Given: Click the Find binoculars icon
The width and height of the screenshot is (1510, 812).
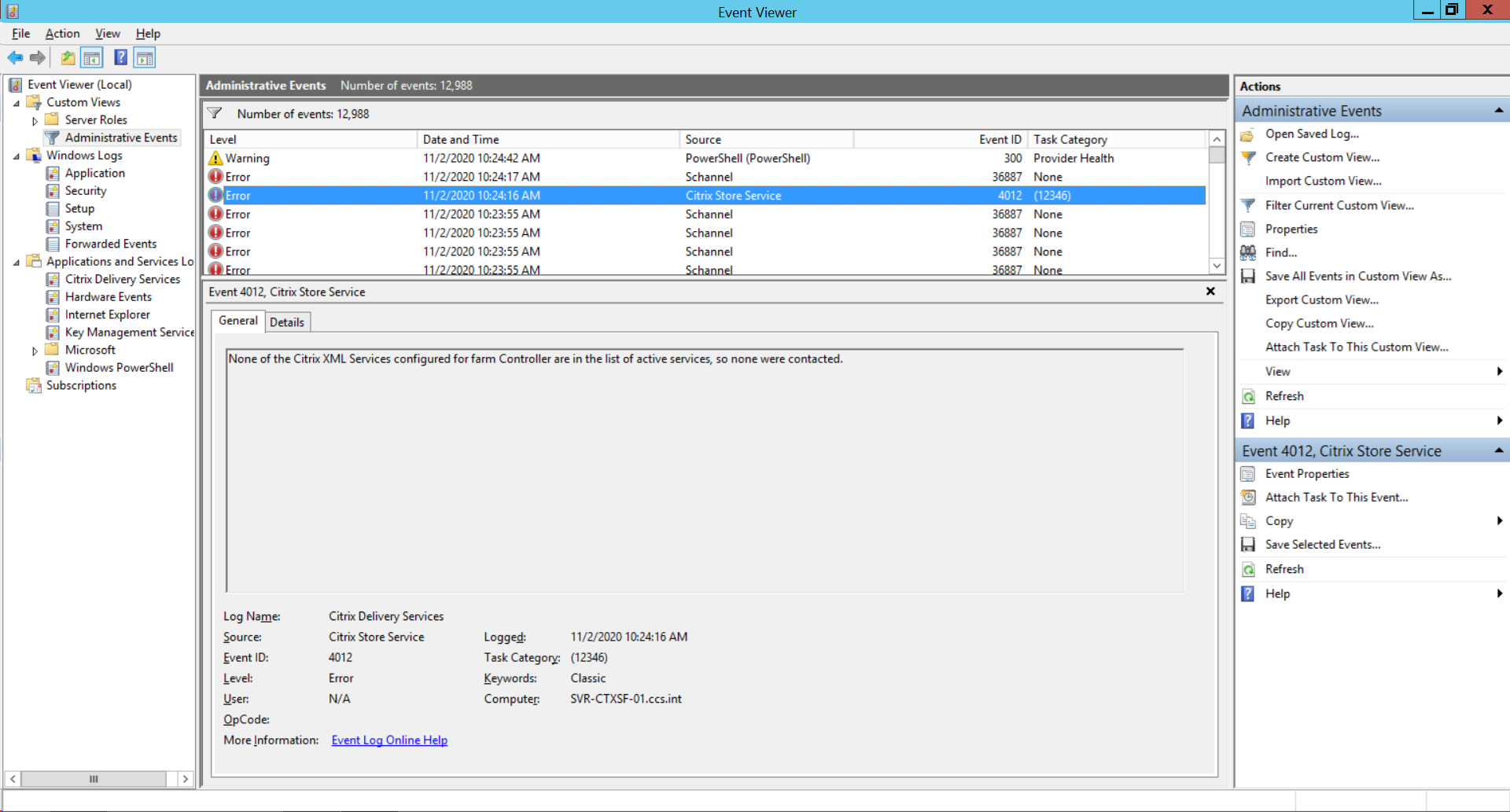Looking at the screenshot, I should point(1248,252).
